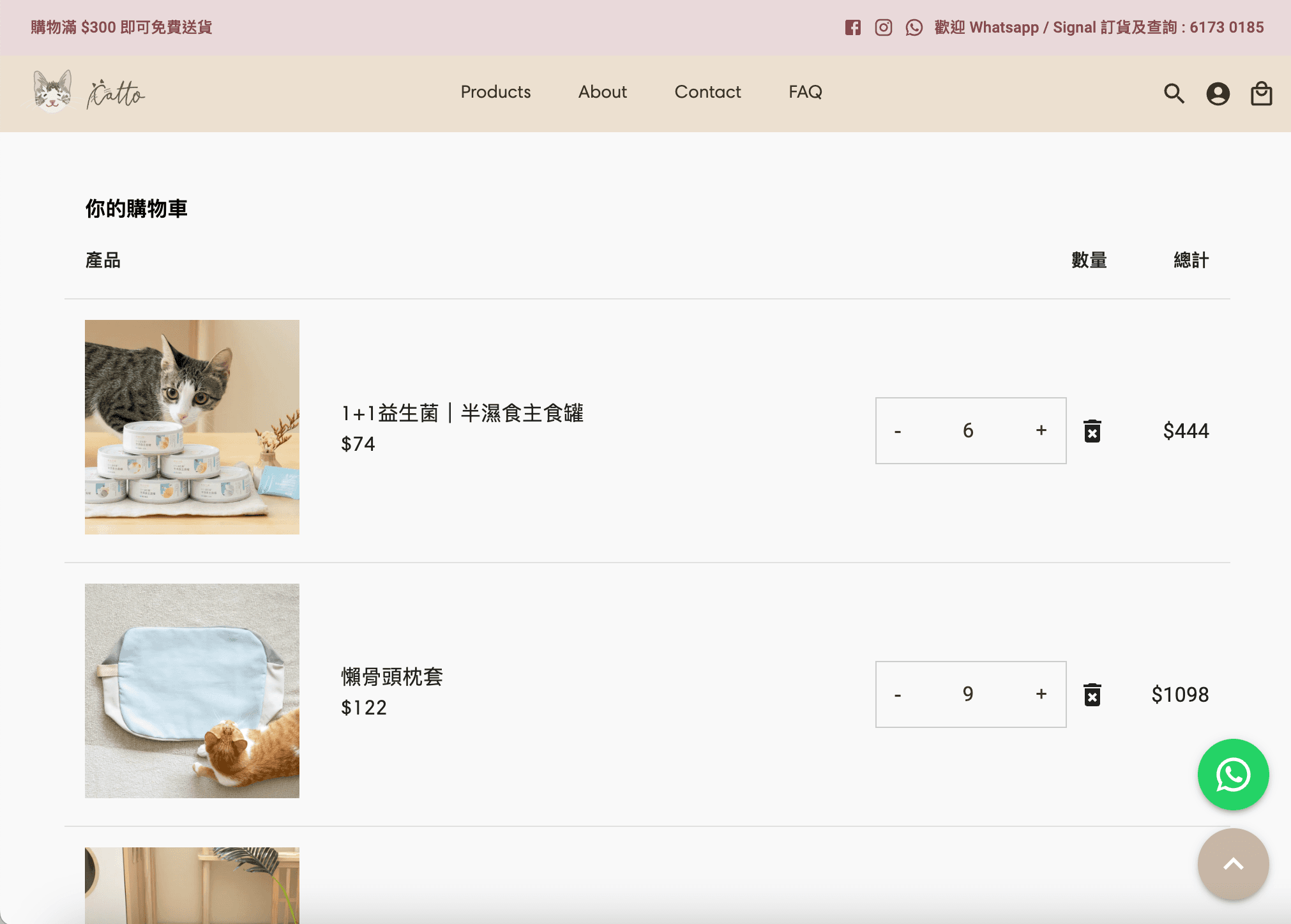The height and width of the screenshot is (924, 1291).
Task: Open the search magnifier icon
Action: pos(1174,93)
